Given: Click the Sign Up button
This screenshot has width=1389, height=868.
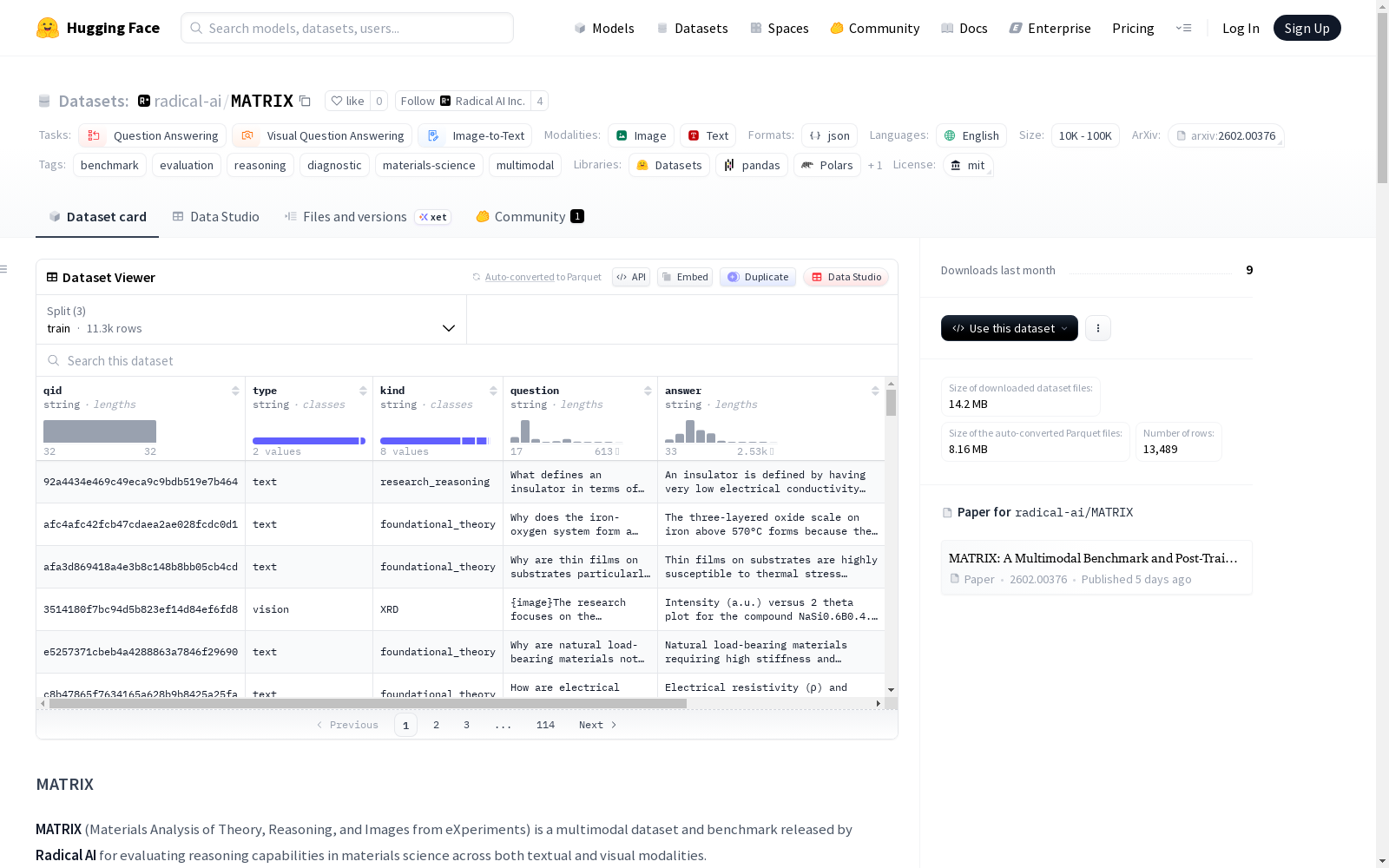Looking at the screenshot, I should (1307, 28).
